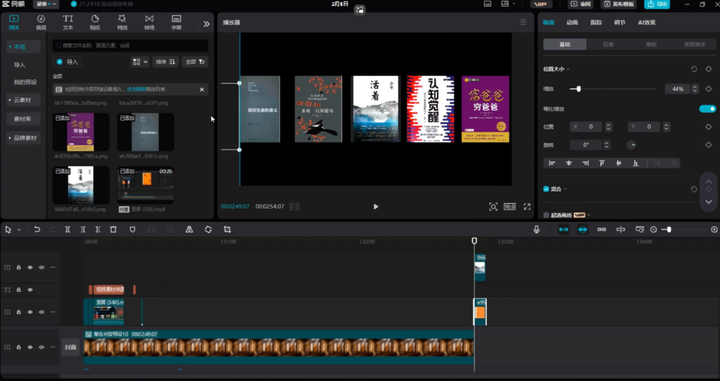This screenshot has width=720, height=381.
Task: Select the Mask (蒙版) sub-tab
Action: (x=651, y=45)
